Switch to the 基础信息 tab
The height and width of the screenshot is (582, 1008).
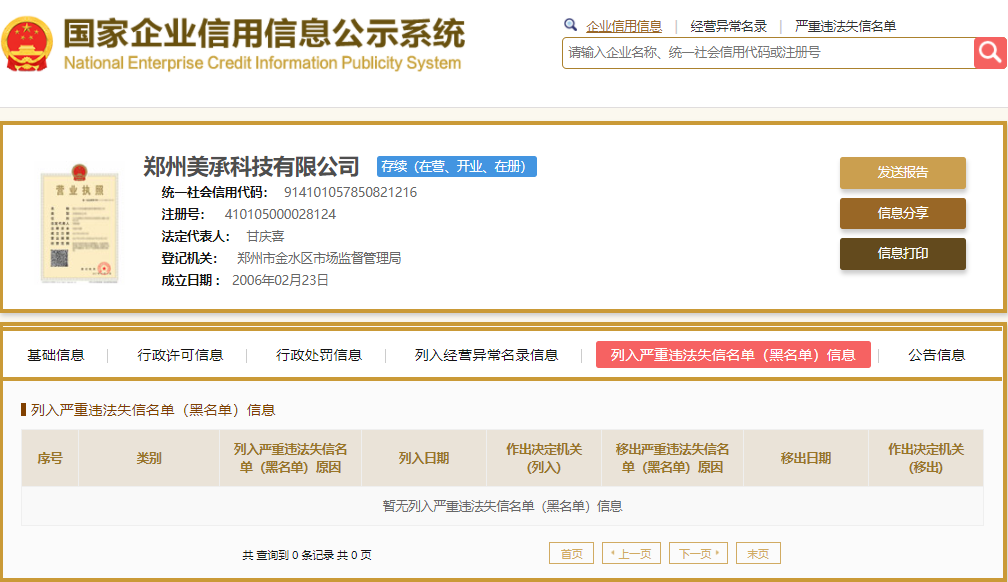click(55, 355)
